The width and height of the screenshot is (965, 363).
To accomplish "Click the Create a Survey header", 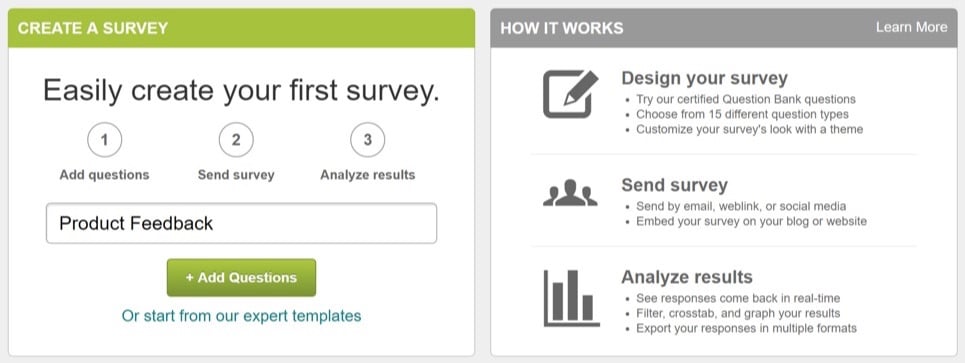I will tap(92, 28).
